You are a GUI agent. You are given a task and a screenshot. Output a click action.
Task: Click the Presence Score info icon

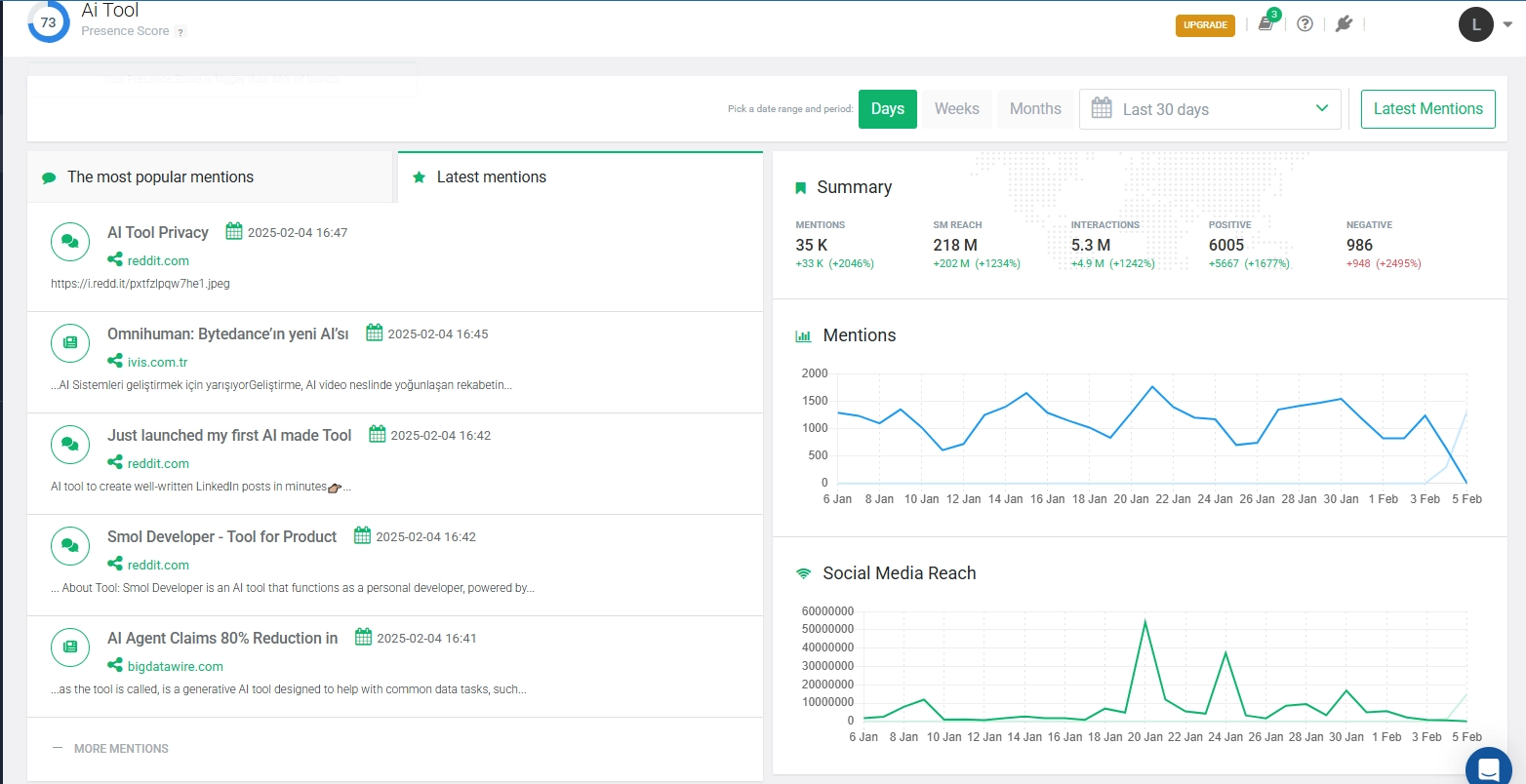(181, 31)
